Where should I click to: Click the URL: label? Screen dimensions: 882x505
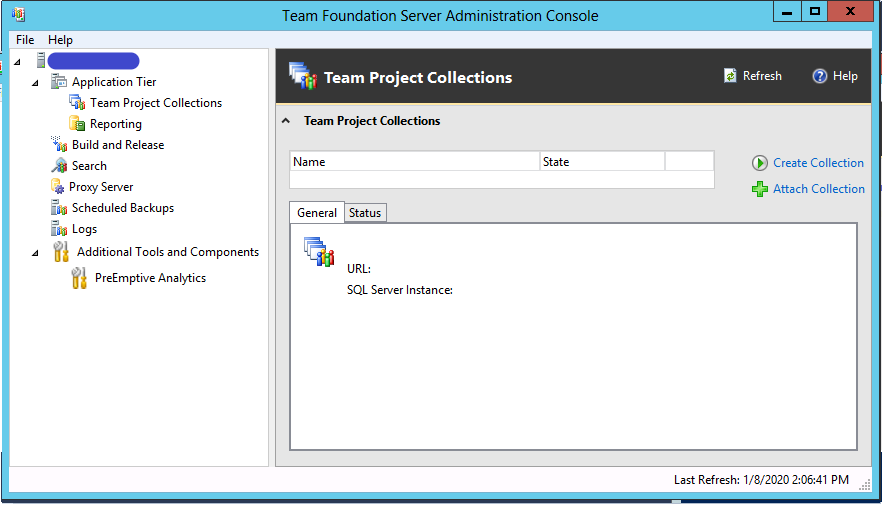[x=359, y=269]
